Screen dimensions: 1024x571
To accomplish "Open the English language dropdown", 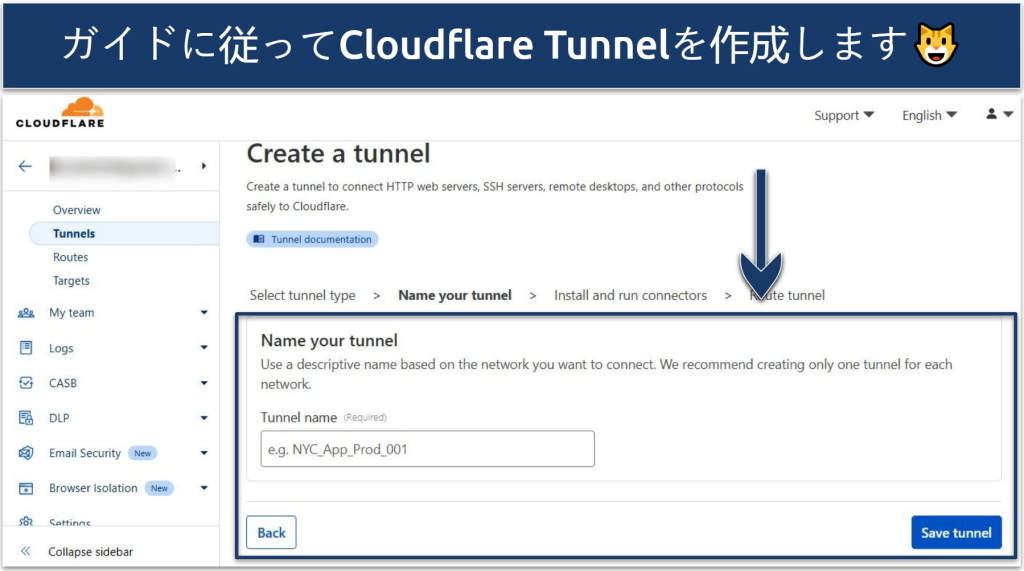I will click(x=929, y=115).
